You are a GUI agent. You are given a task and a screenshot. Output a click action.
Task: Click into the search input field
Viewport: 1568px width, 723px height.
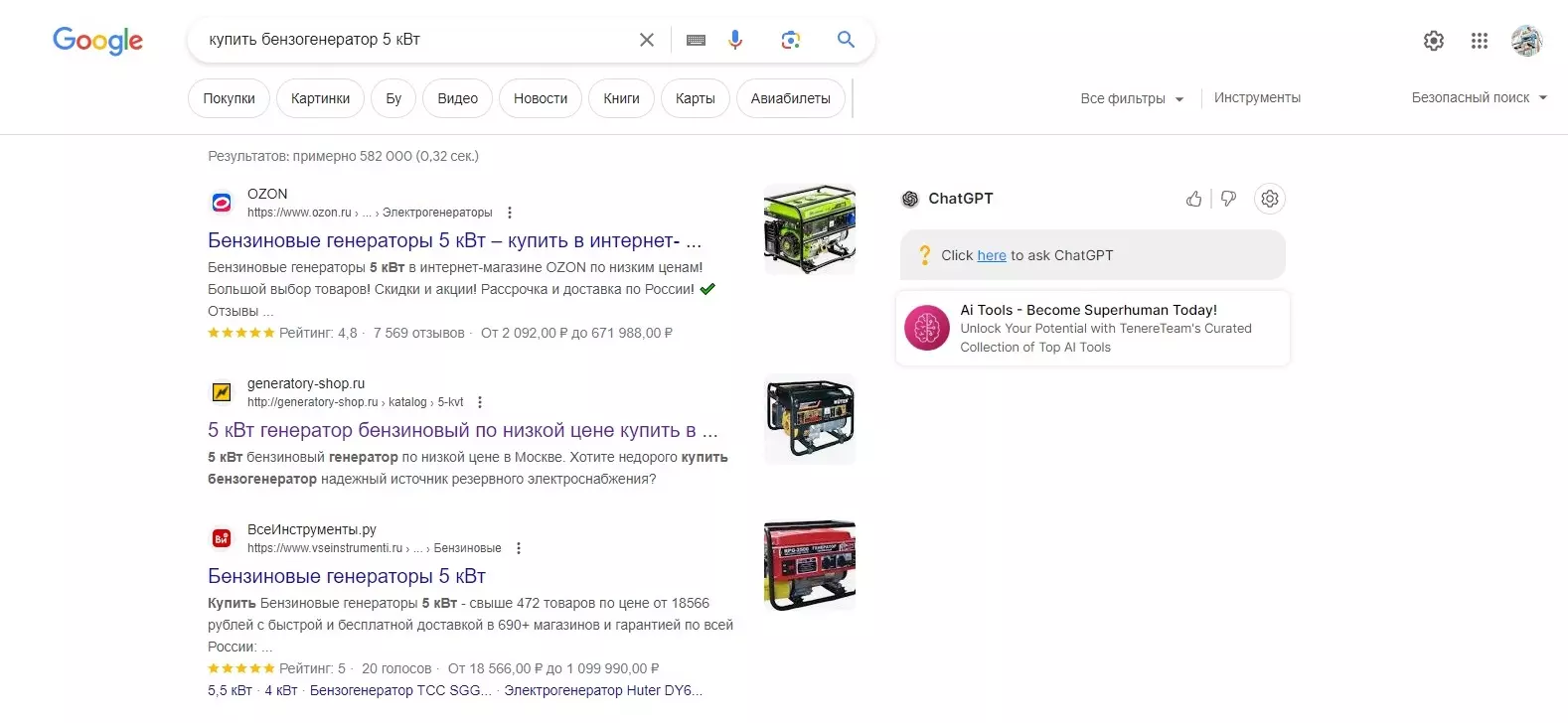point(417,40)
